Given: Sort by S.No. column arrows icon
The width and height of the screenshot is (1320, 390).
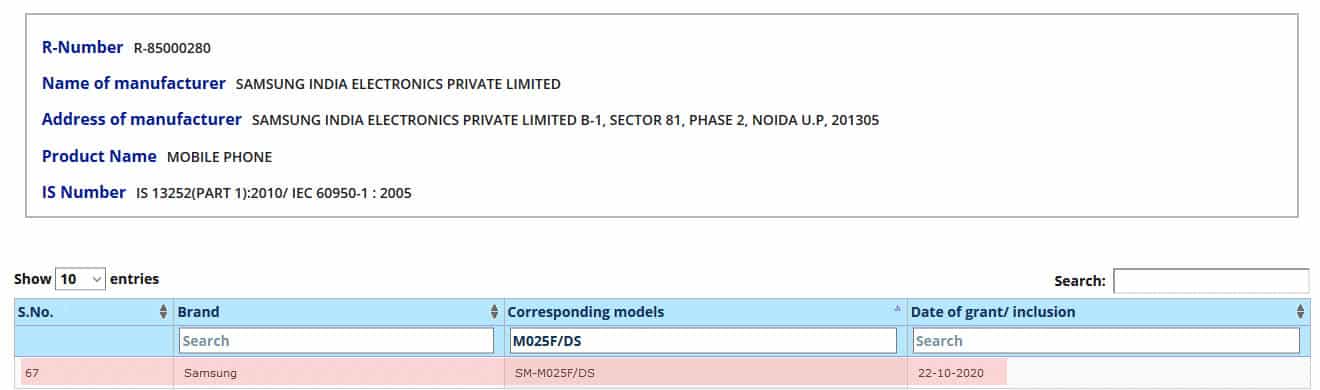Looking at the screenshot, I should [164, 312].
